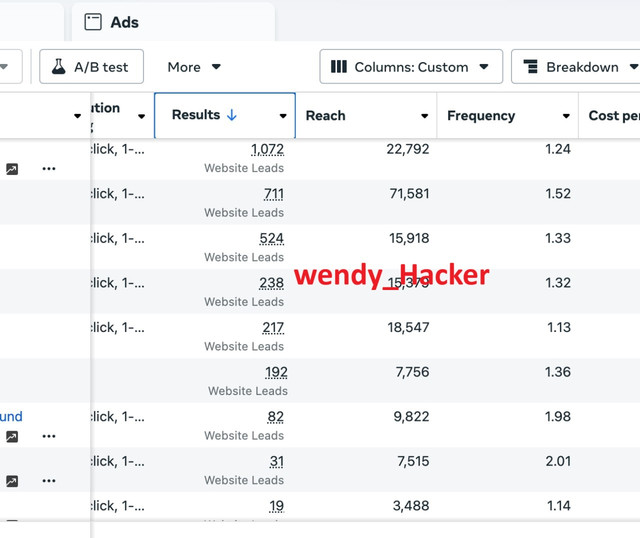Open the more options dots in the 1,072 row
Viewport: 640px width, 538px height.
pyautogui.click(x=49, y=169)
